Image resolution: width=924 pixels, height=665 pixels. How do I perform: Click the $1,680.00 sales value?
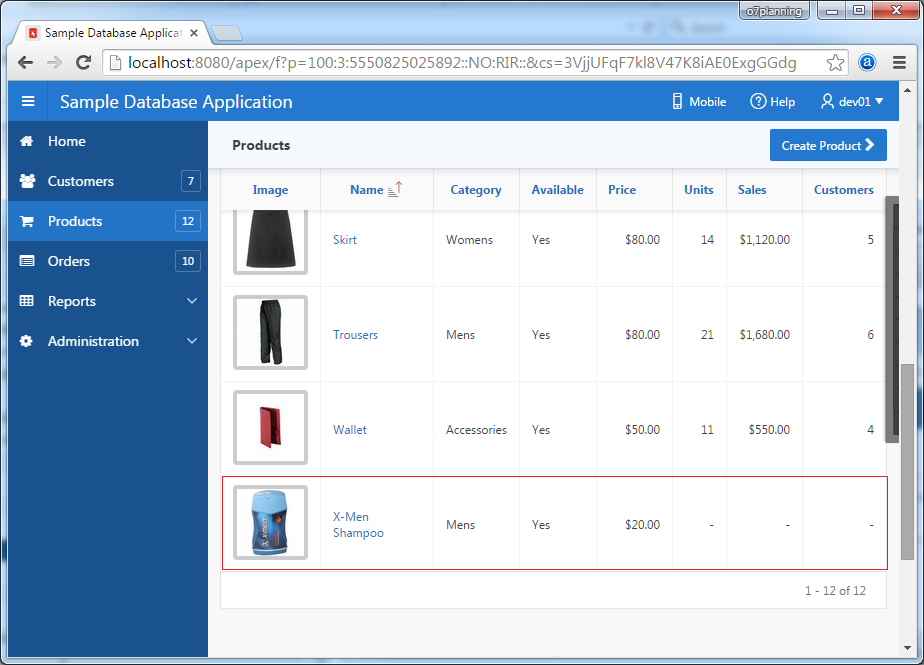764,334
